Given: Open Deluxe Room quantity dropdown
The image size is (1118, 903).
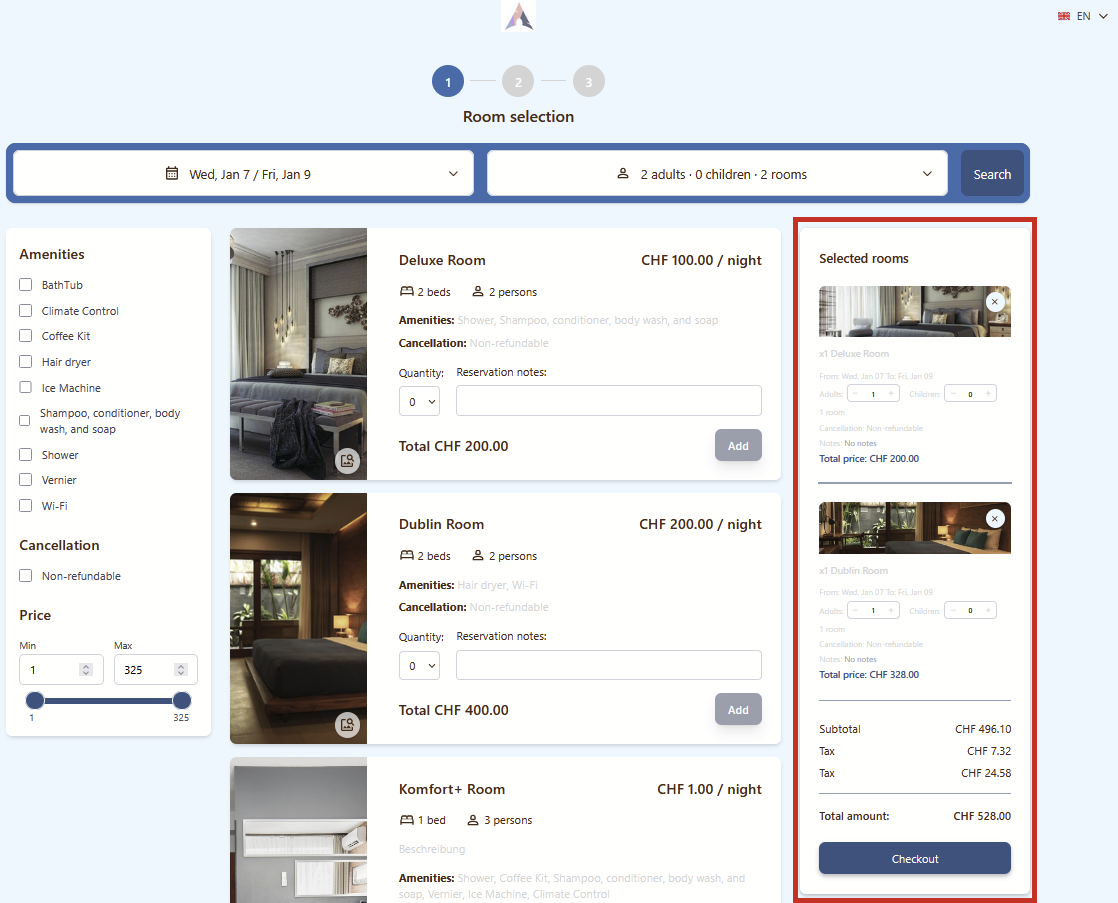Looking at the screenshot, I should (419, 401).
